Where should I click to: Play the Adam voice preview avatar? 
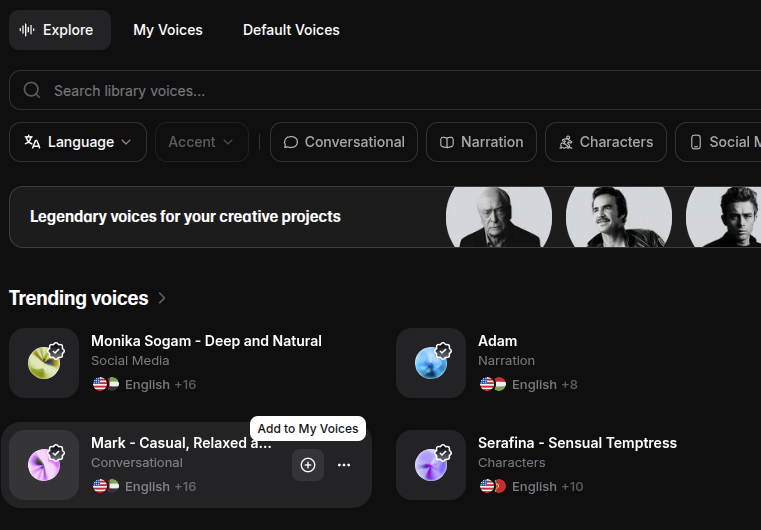click(x=431, y=363)
